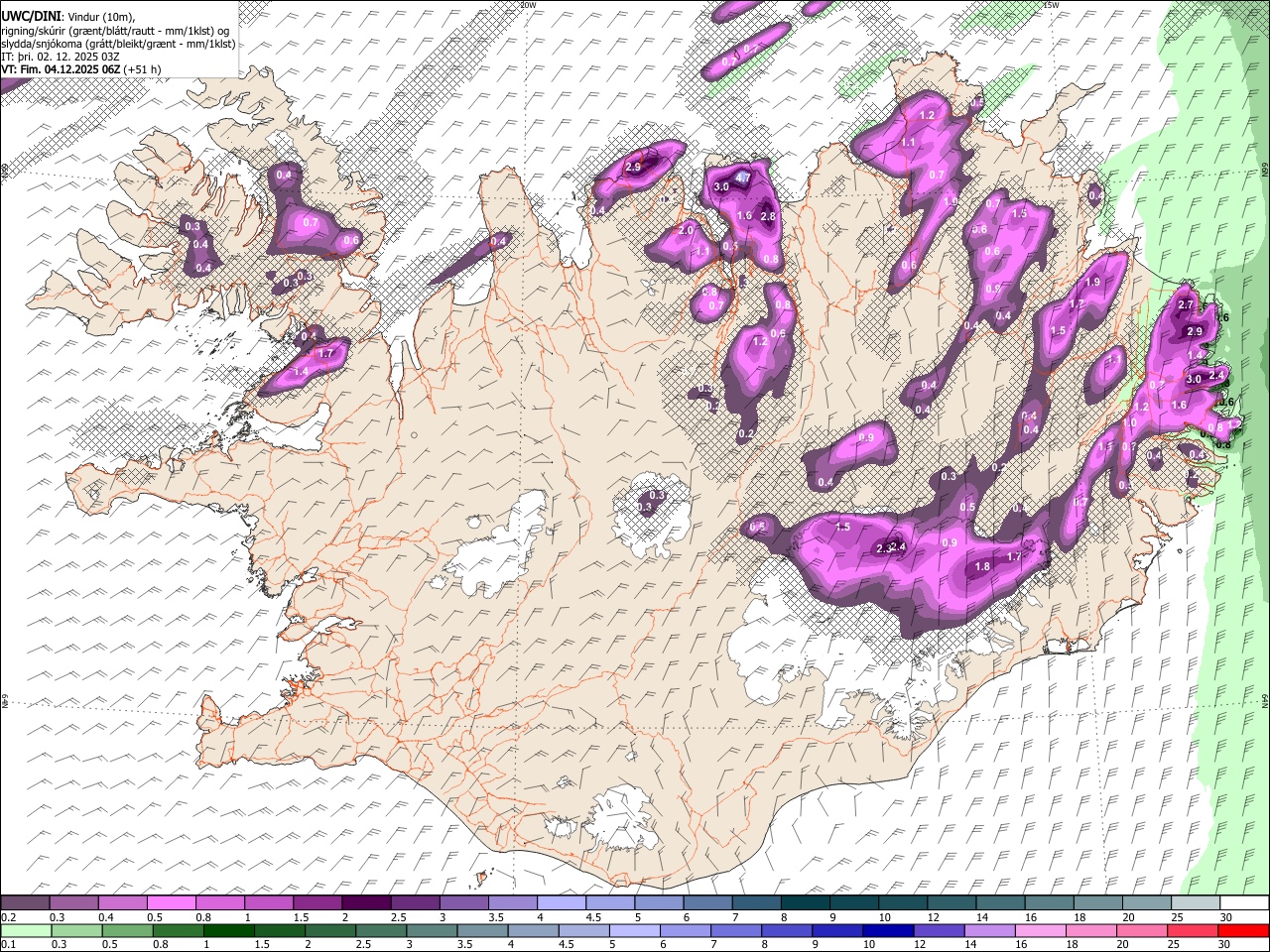Select the '12' label on the rain scale

coord(919,945)
